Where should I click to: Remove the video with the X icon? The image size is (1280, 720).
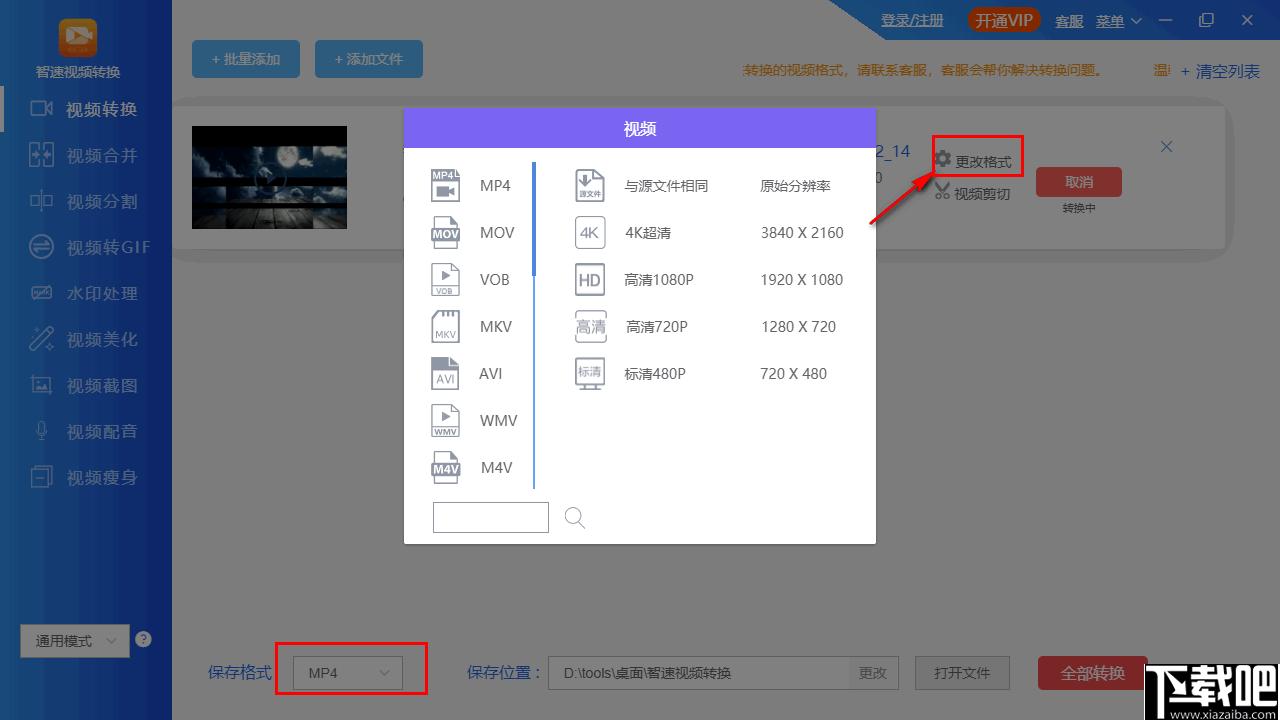(1166, 147)
